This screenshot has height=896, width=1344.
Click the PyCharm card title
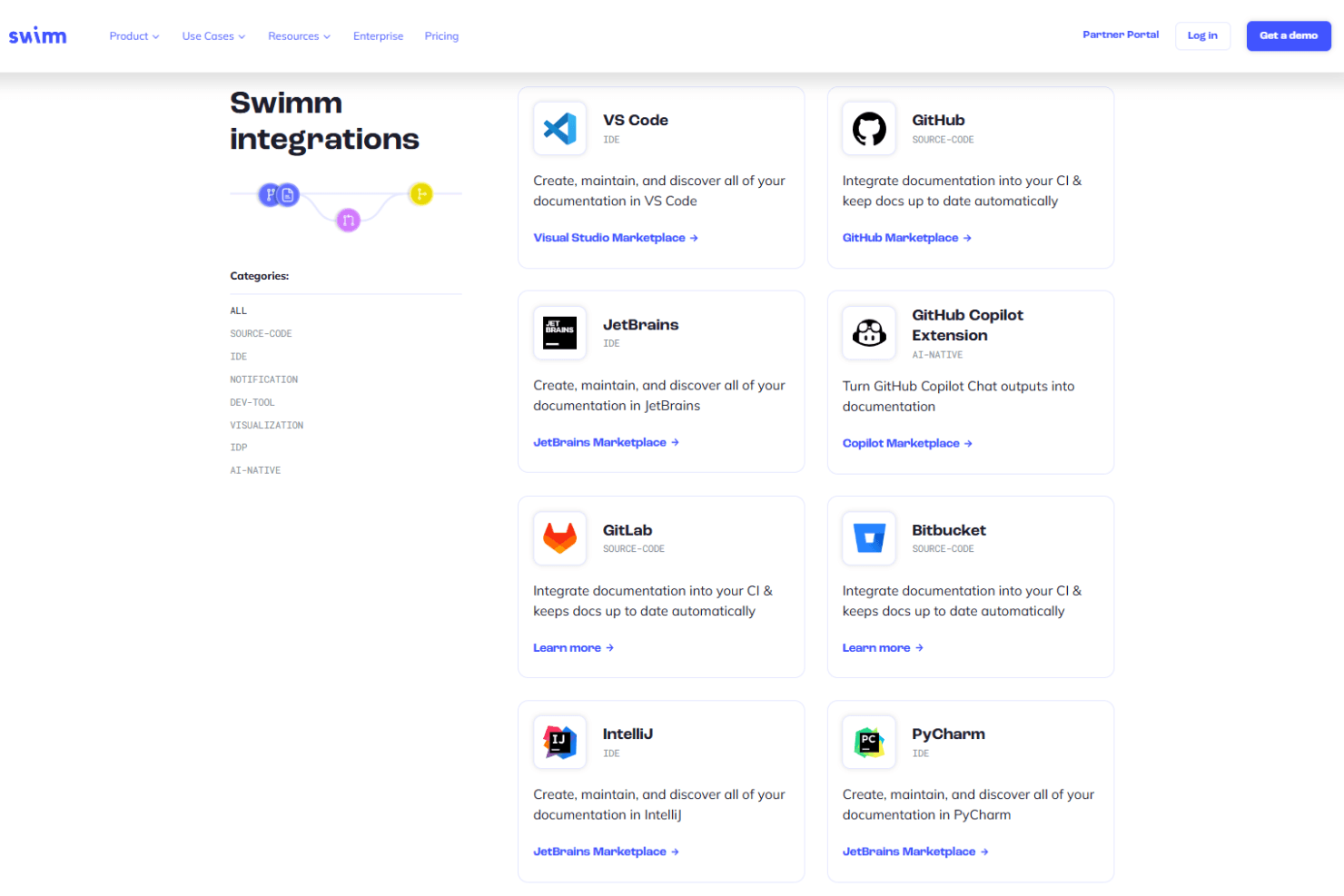948,734
